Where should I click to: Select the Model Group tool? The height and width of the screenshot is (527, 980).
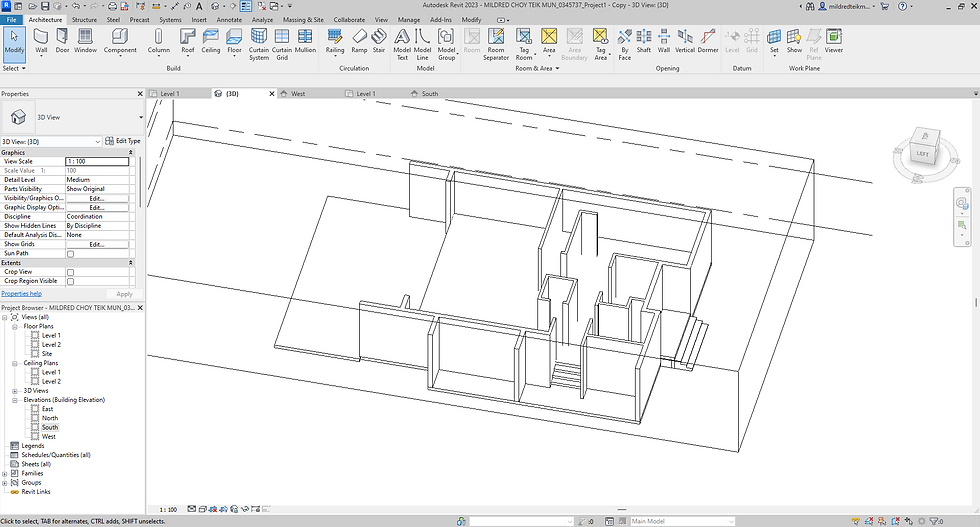point(446,44)
